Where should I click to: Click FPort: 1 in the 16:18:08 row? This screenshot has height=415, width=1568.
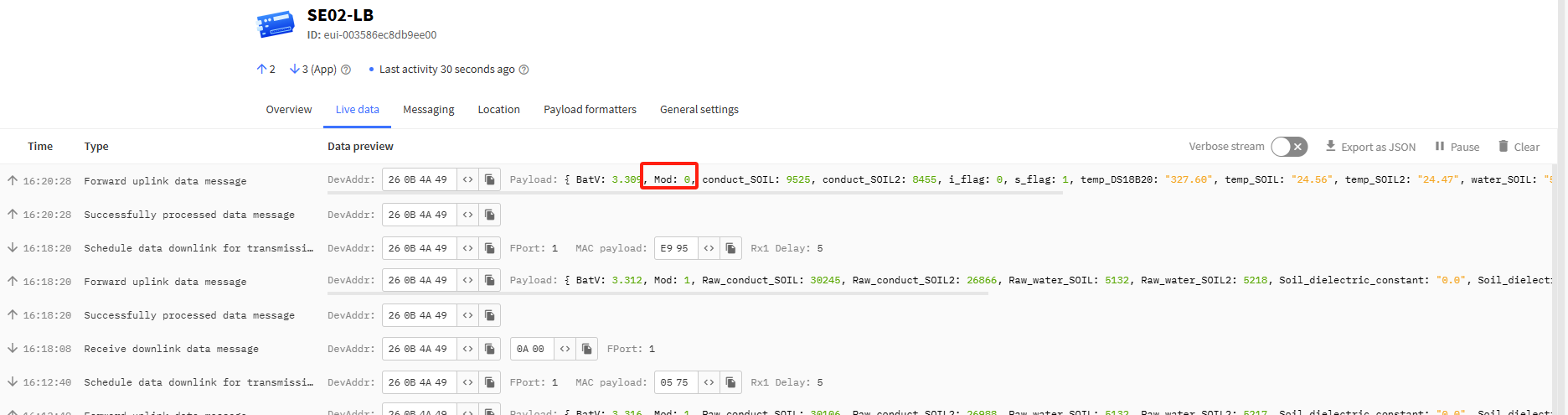point(631,349)
